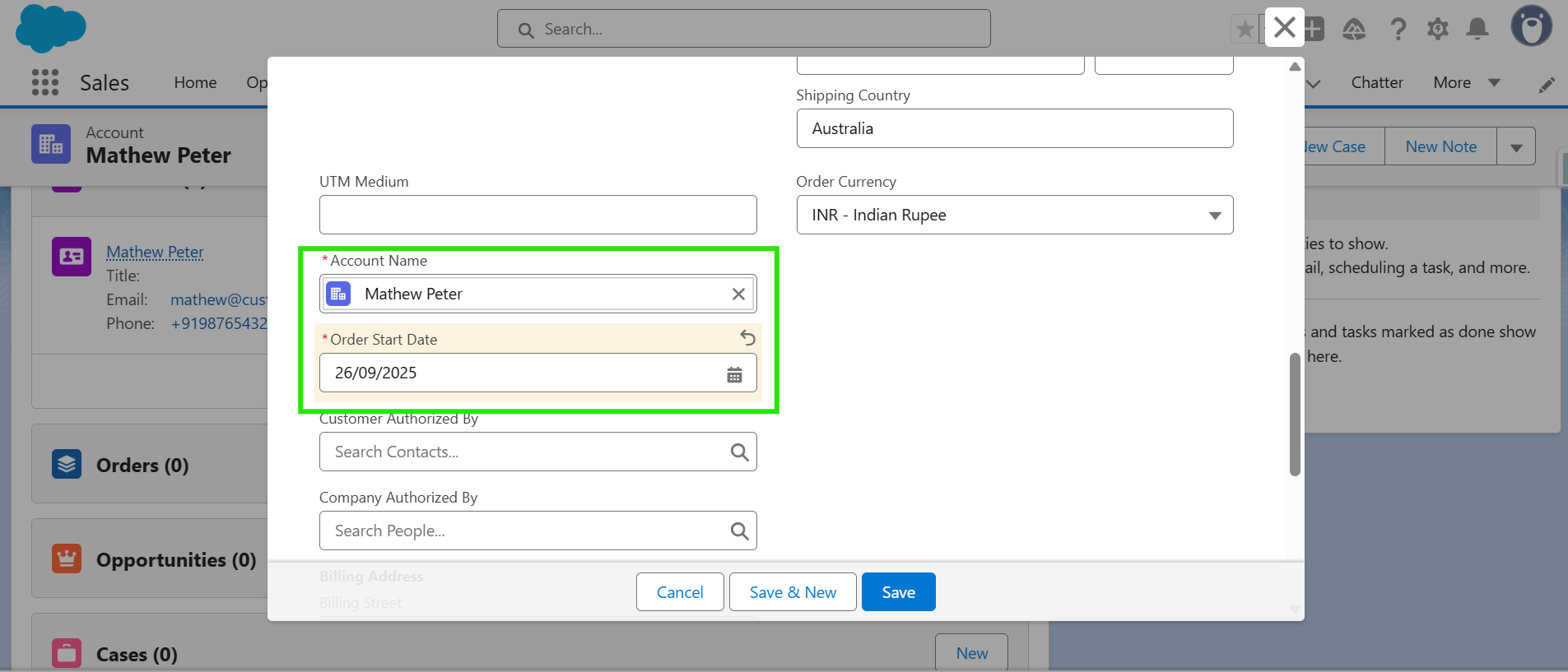The image size is (1568, 672).
Task: Open the dropdown beside New Note
Action: [1516, 147]
